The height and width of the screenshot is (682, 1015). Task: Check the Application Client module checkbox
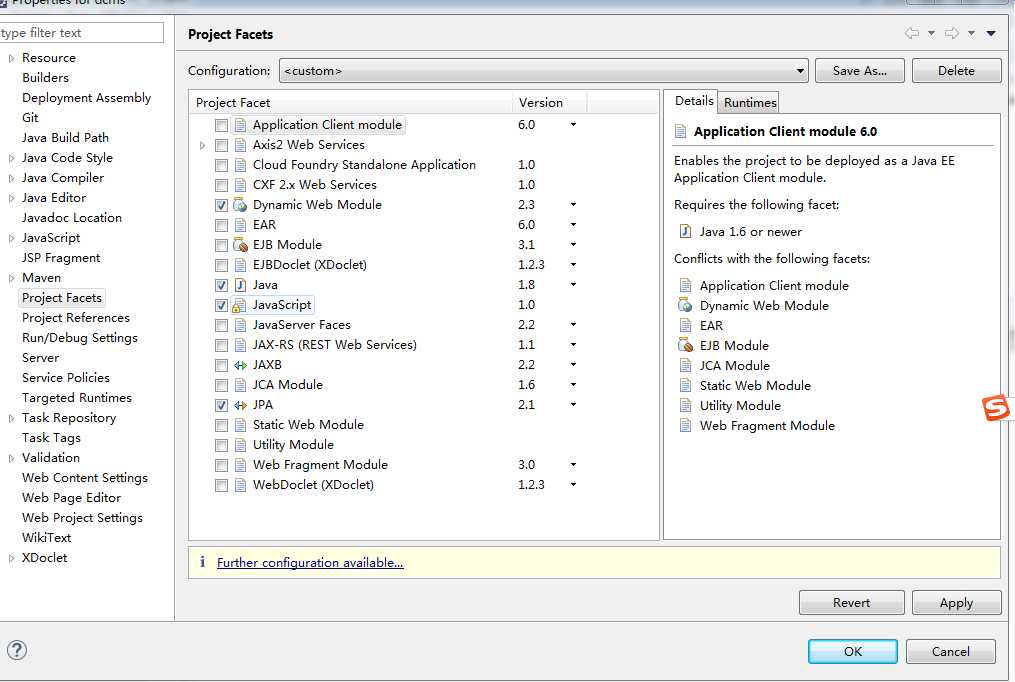pyautogui.click(x=221, y=126)
